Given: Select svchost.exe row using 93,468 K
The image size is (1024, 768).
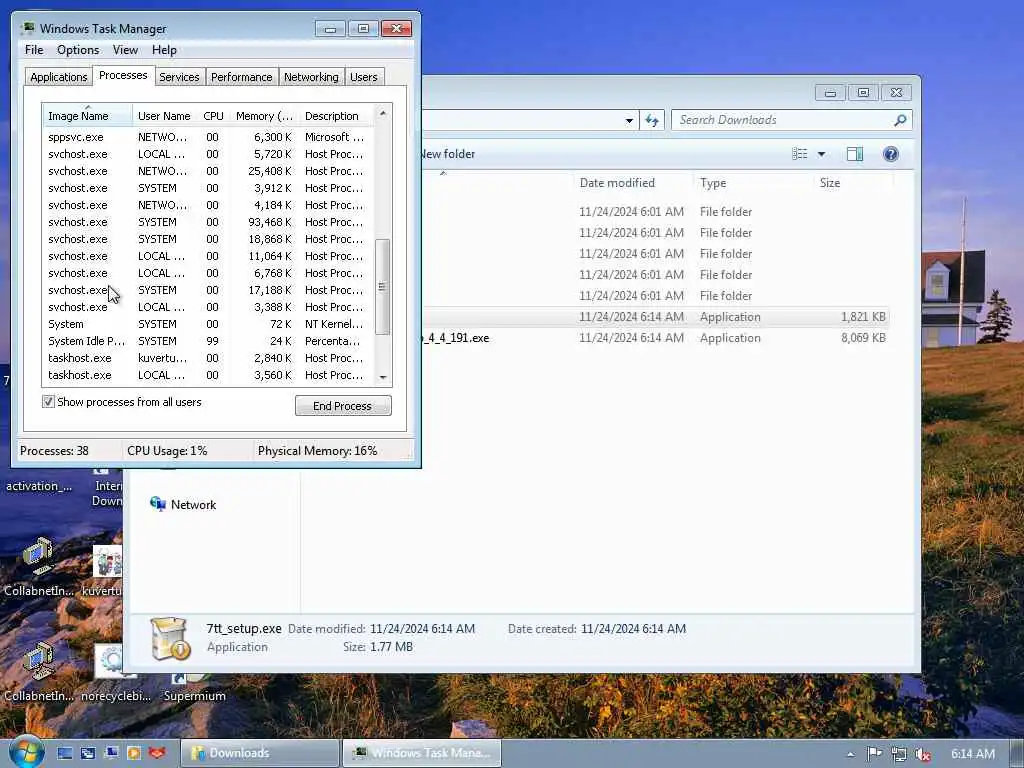Looking at the screenshot, I should pyautogui.click(x=209, y=222).
